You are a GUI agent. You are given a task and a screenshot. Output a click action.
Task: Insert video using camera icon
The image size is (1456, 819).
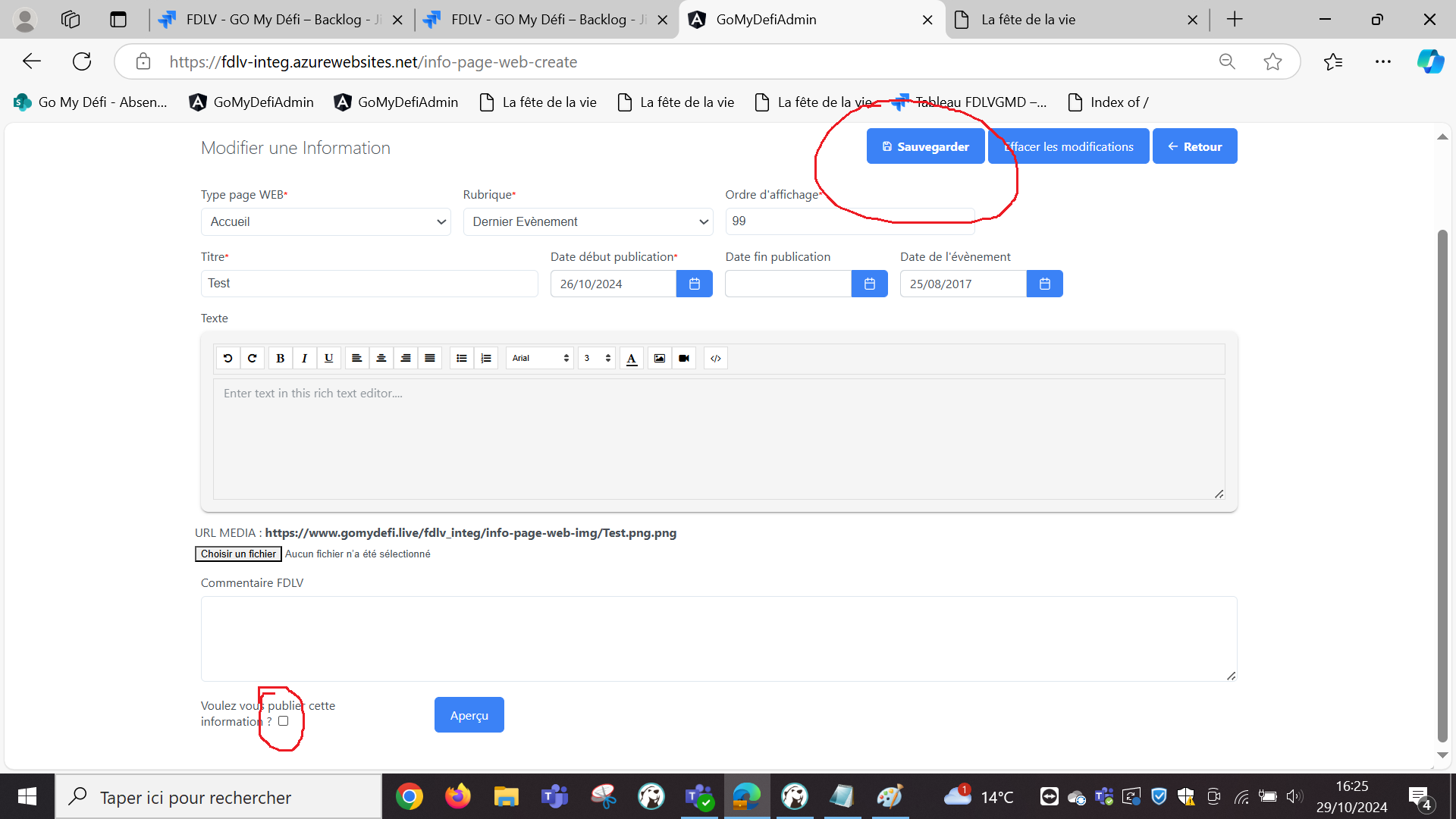[684, 358]
